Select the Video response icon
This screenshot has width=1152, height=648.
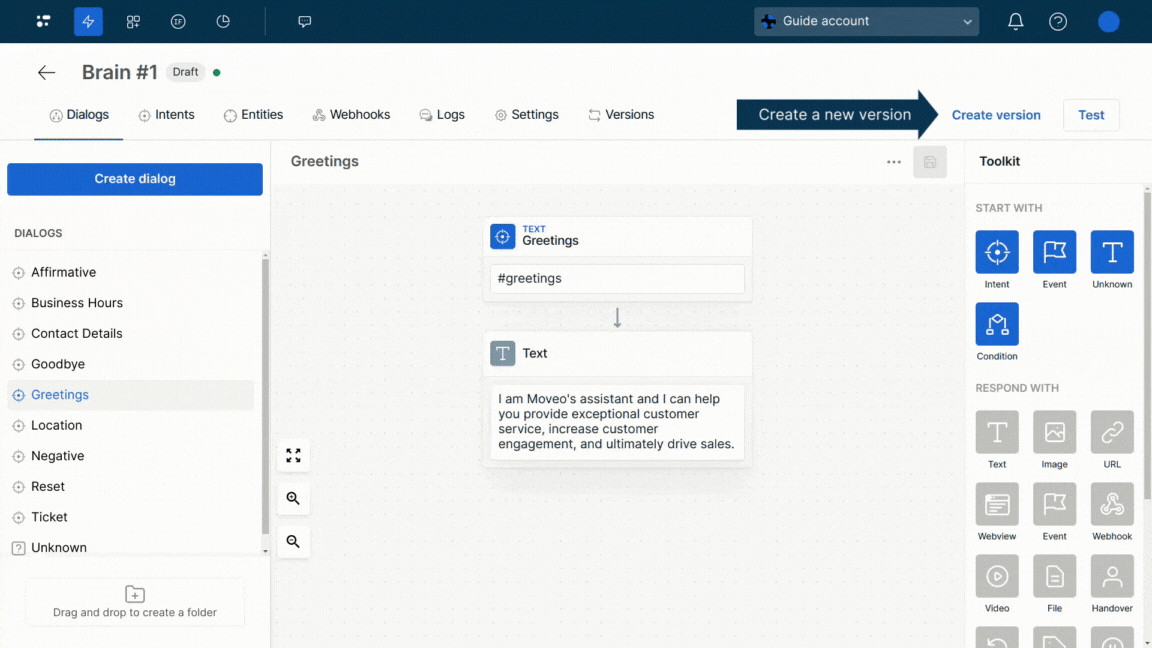click(997, 576)
